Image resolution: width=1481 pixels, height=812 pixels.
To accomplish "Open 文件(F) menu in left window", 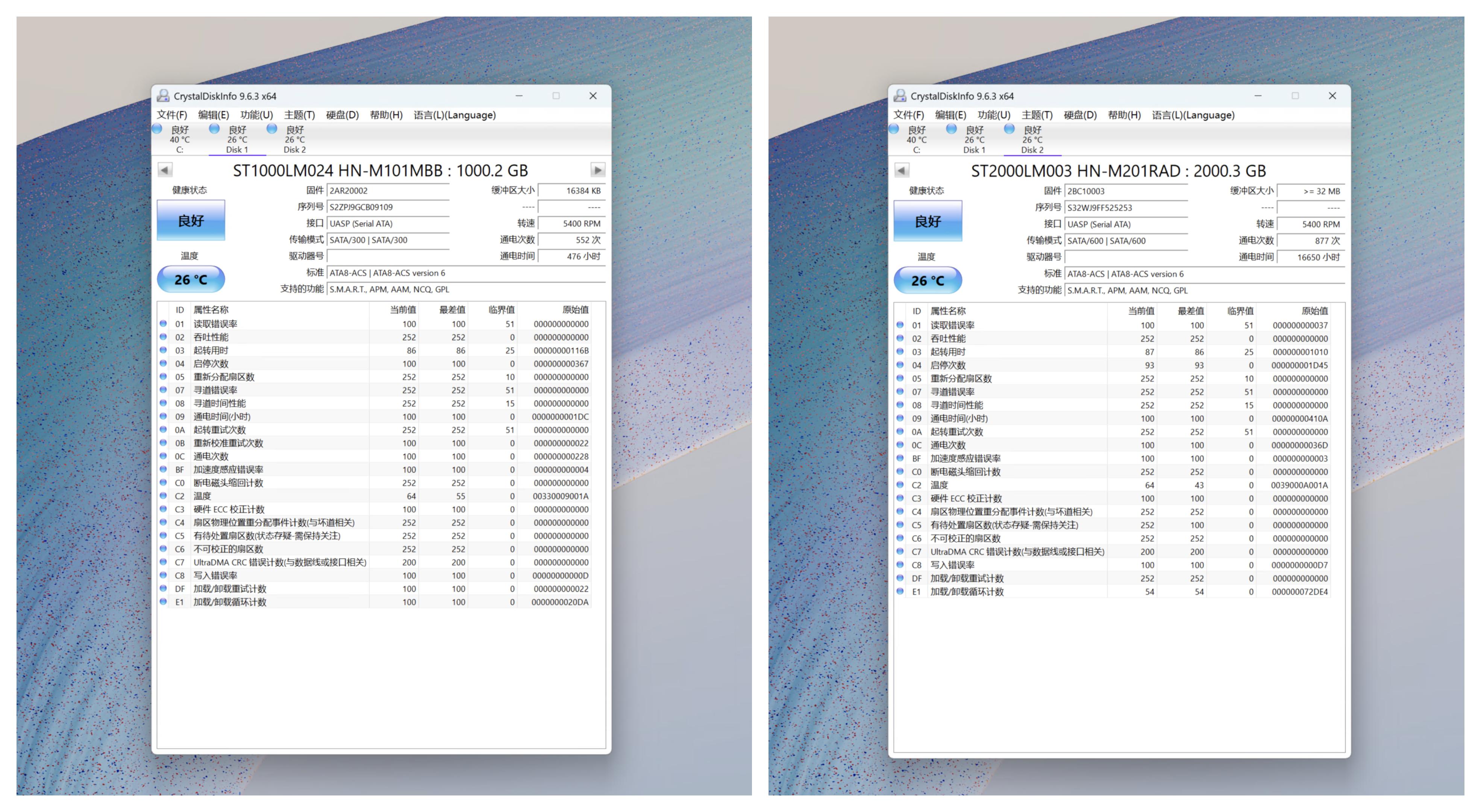I will coord(172,115).
